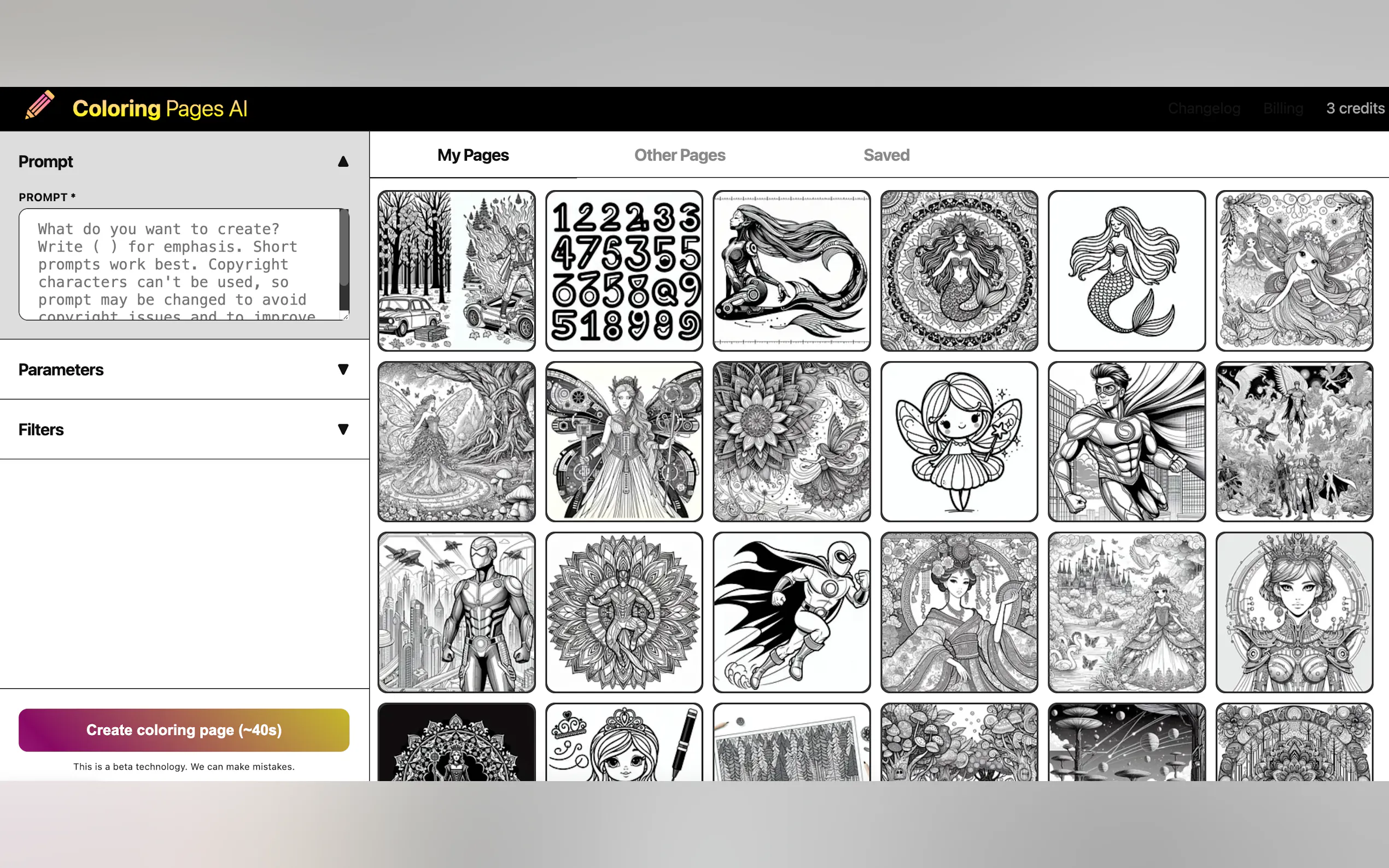Click into the prompt text field
Image resolution: width=1389 pixels, height=868 pixels.
click(x=178, y=264)
